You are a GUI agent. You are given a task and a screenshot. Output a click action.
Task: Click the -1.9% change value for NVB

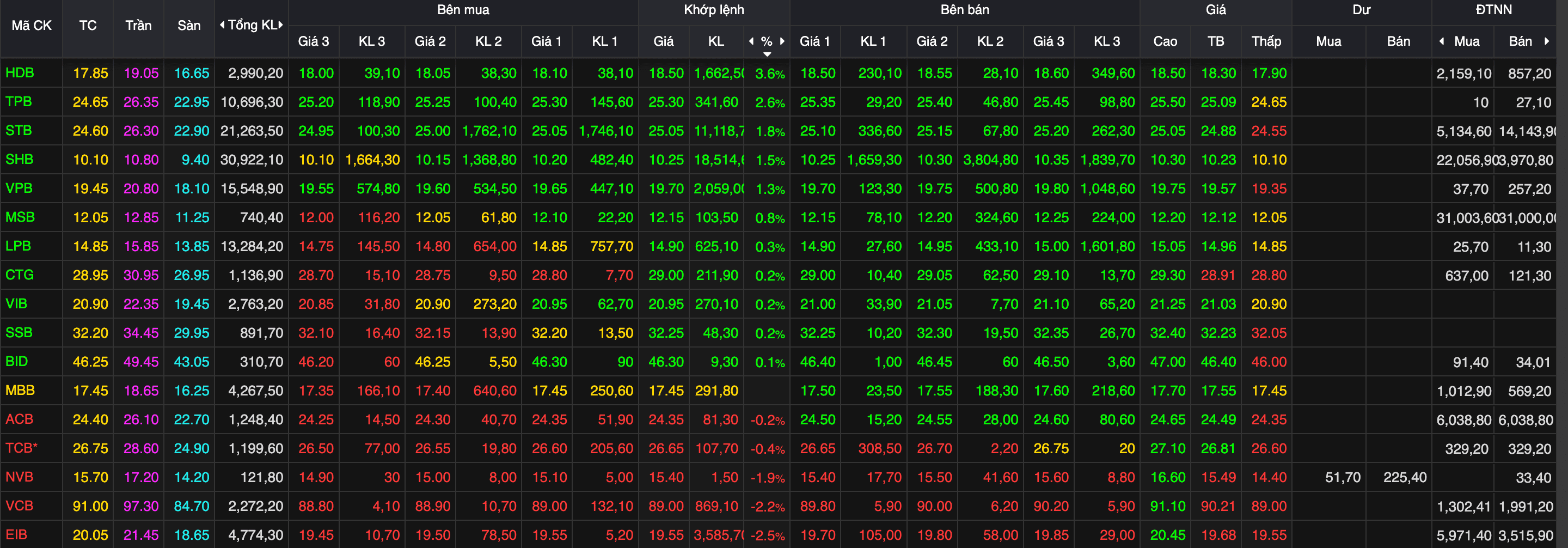click(x=767, y=478)
